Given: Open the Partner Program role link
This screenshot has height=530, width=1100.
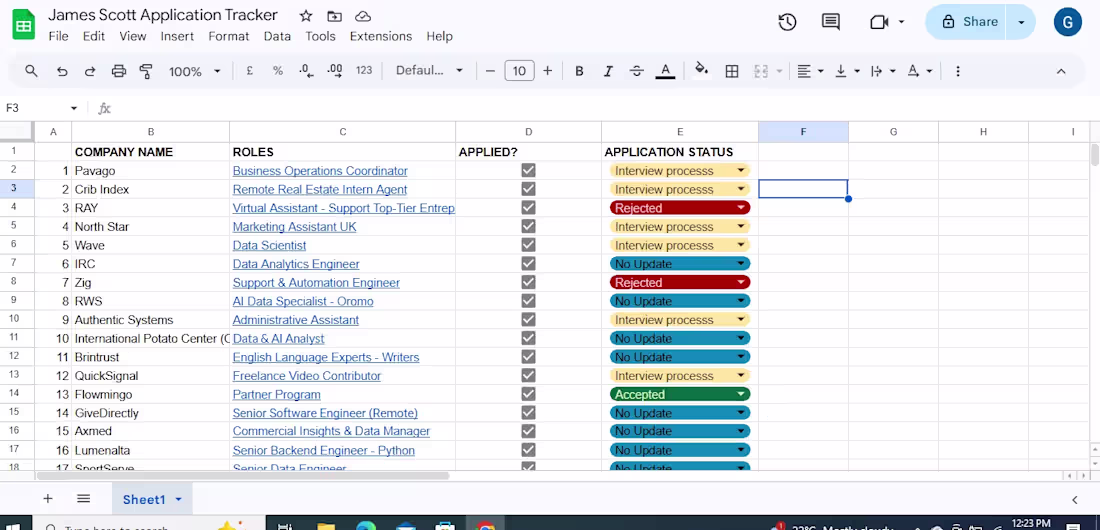Looking at the screenshot, I should 276,395.
